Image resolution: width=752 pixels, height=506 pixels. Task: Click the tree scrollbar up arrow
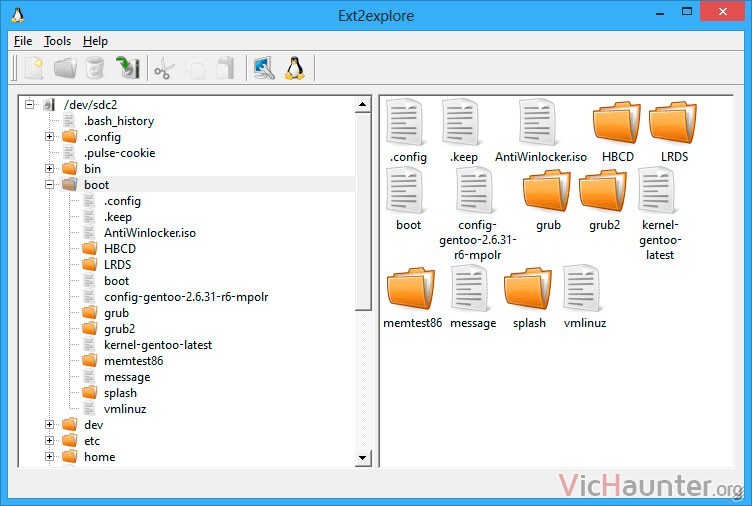[x=363, y=104]
